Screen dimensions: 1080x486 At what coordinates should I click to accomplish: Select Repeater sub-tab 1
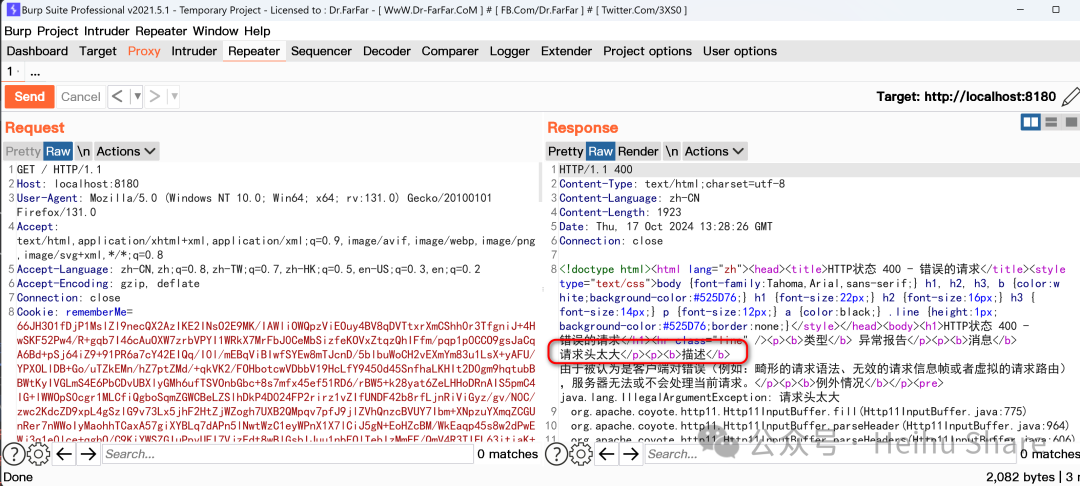(10, 72)
